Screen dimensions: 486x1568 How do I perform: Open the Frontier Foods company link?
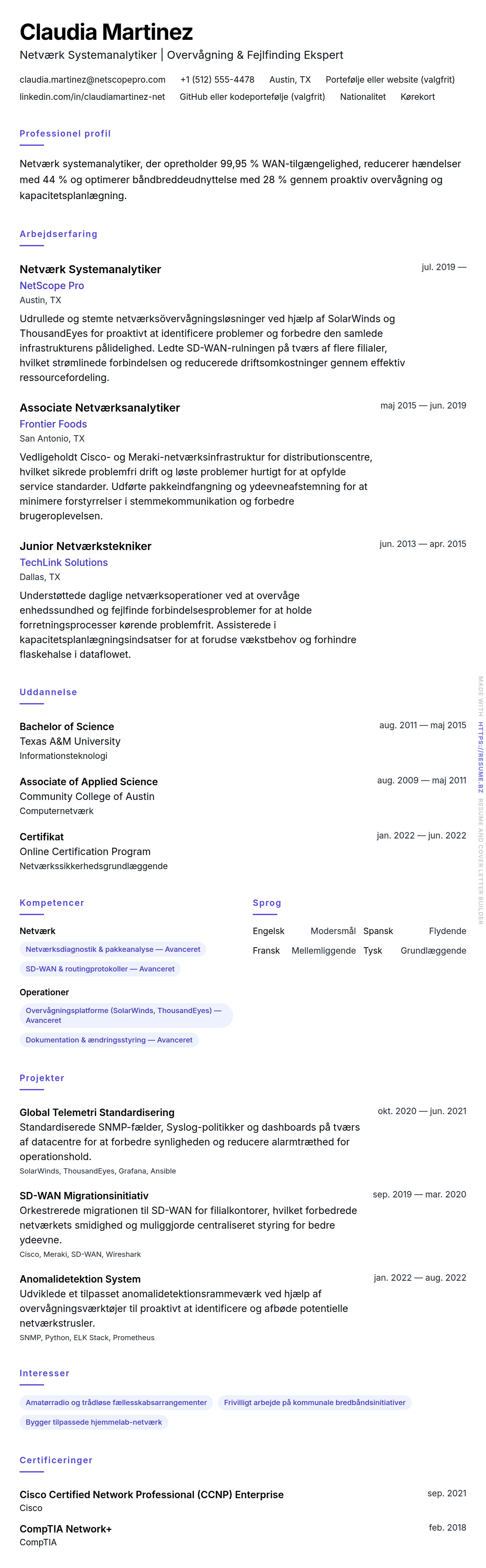coord(53,424)
